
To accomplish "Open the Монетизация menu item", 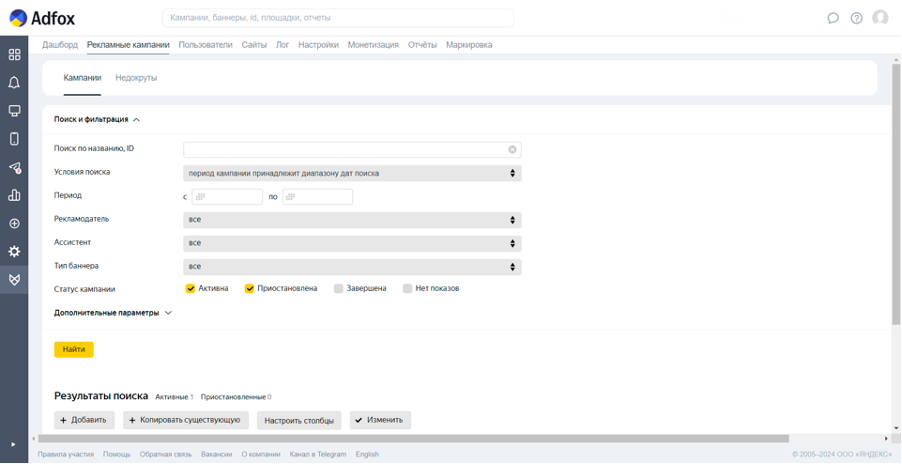I will coord(374,45).
